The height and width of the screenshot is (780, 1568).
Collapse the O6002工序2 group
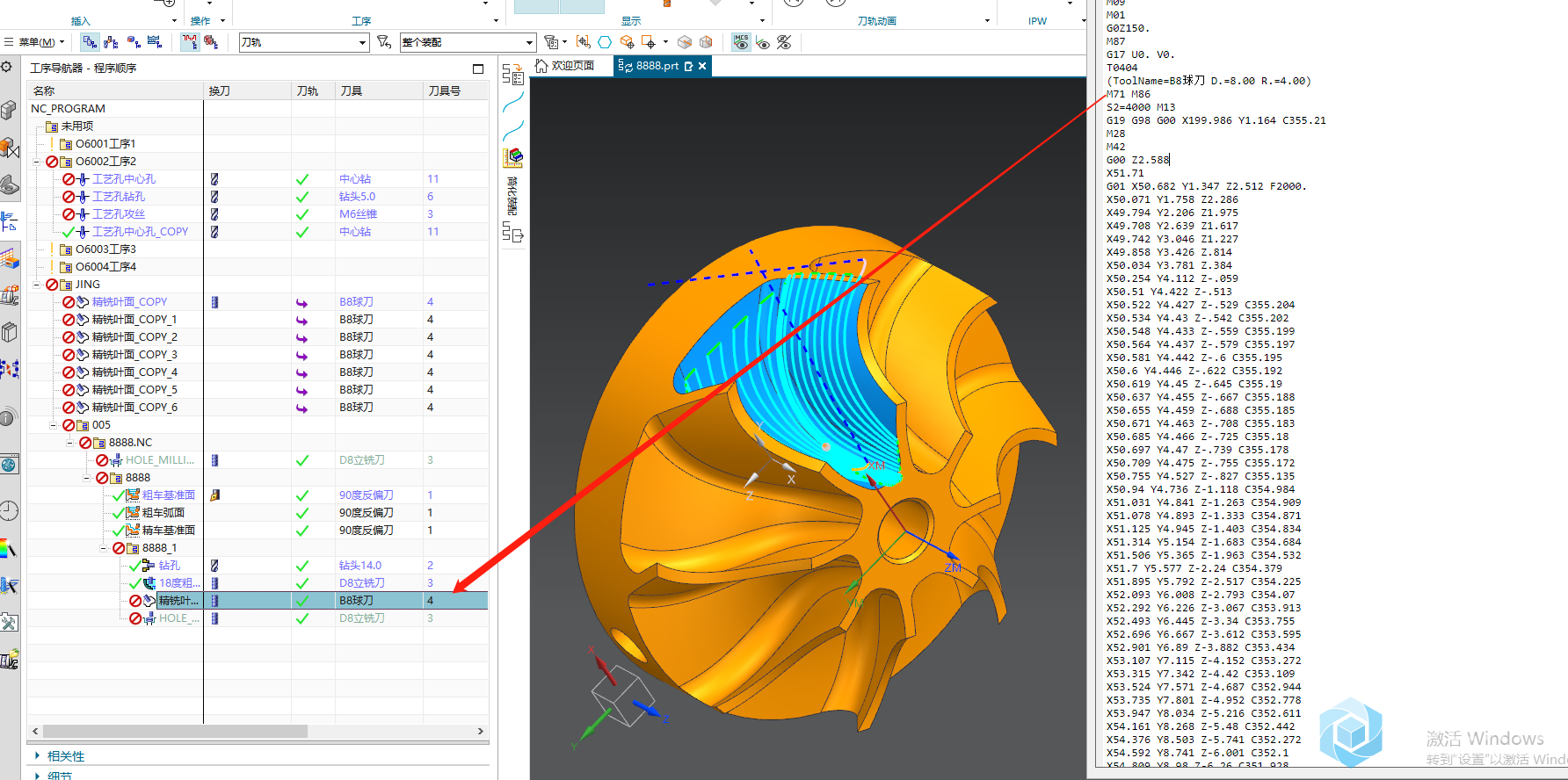point(37,162)
